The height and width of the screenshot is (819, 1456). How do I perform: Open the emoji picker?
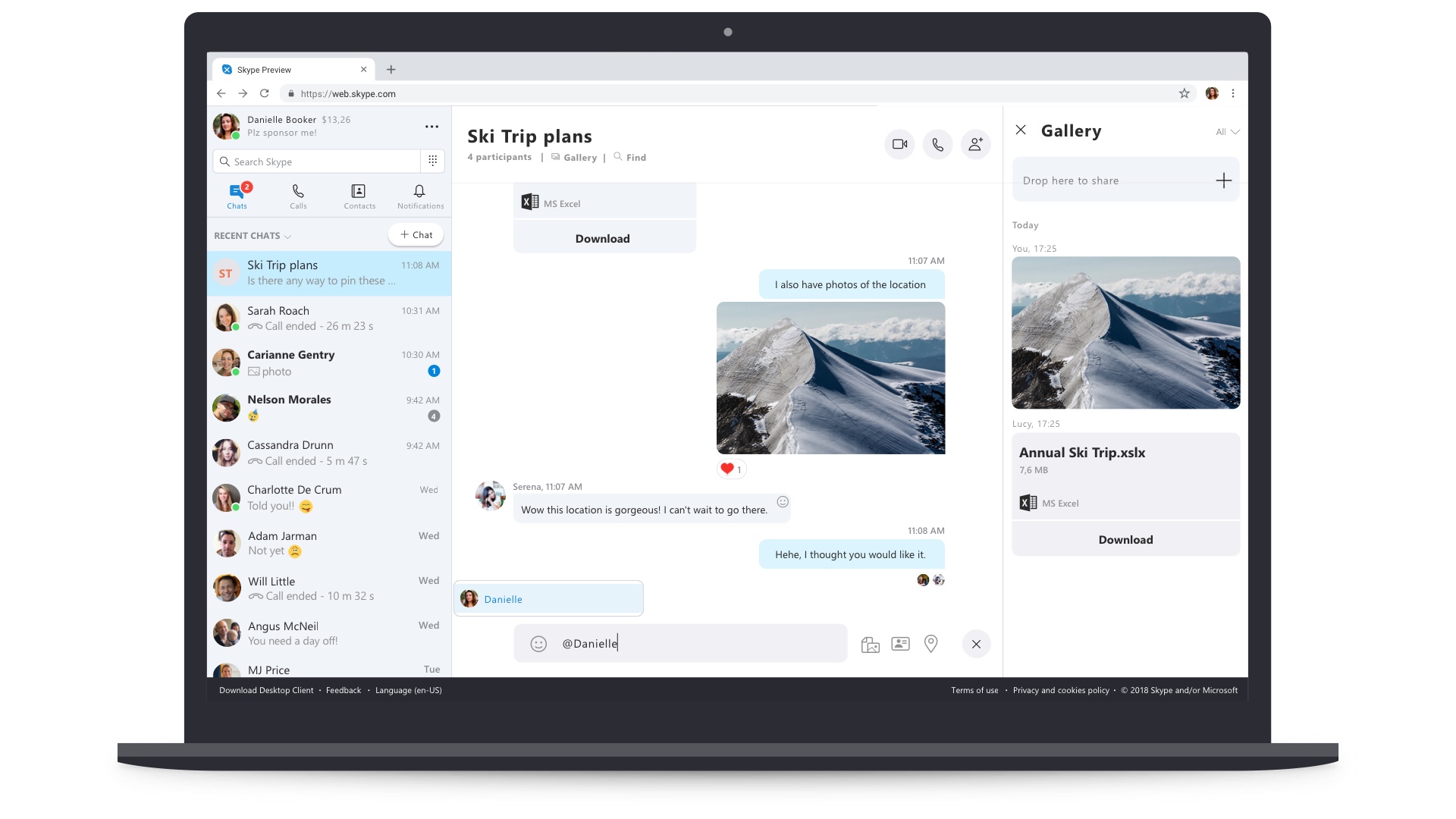[x=538, y=643]
